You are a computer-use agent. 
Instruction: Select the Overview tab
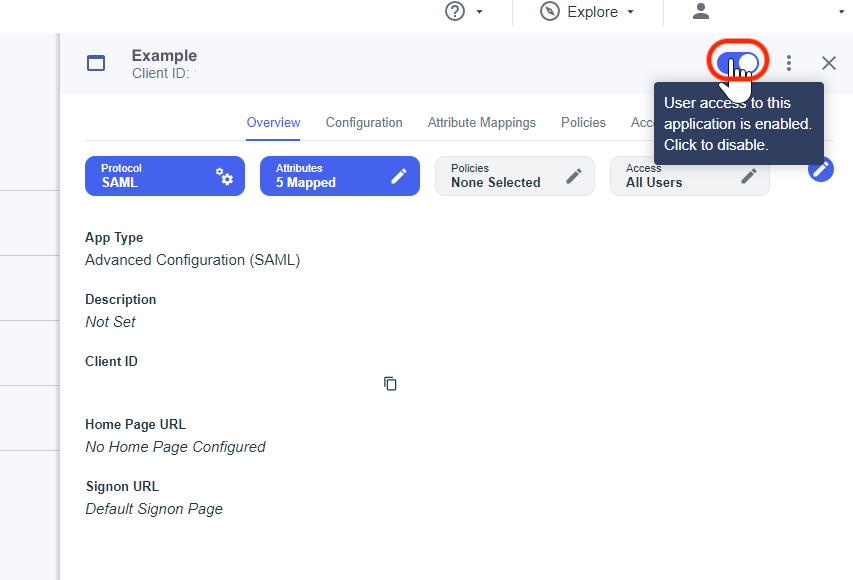[273, 122]
